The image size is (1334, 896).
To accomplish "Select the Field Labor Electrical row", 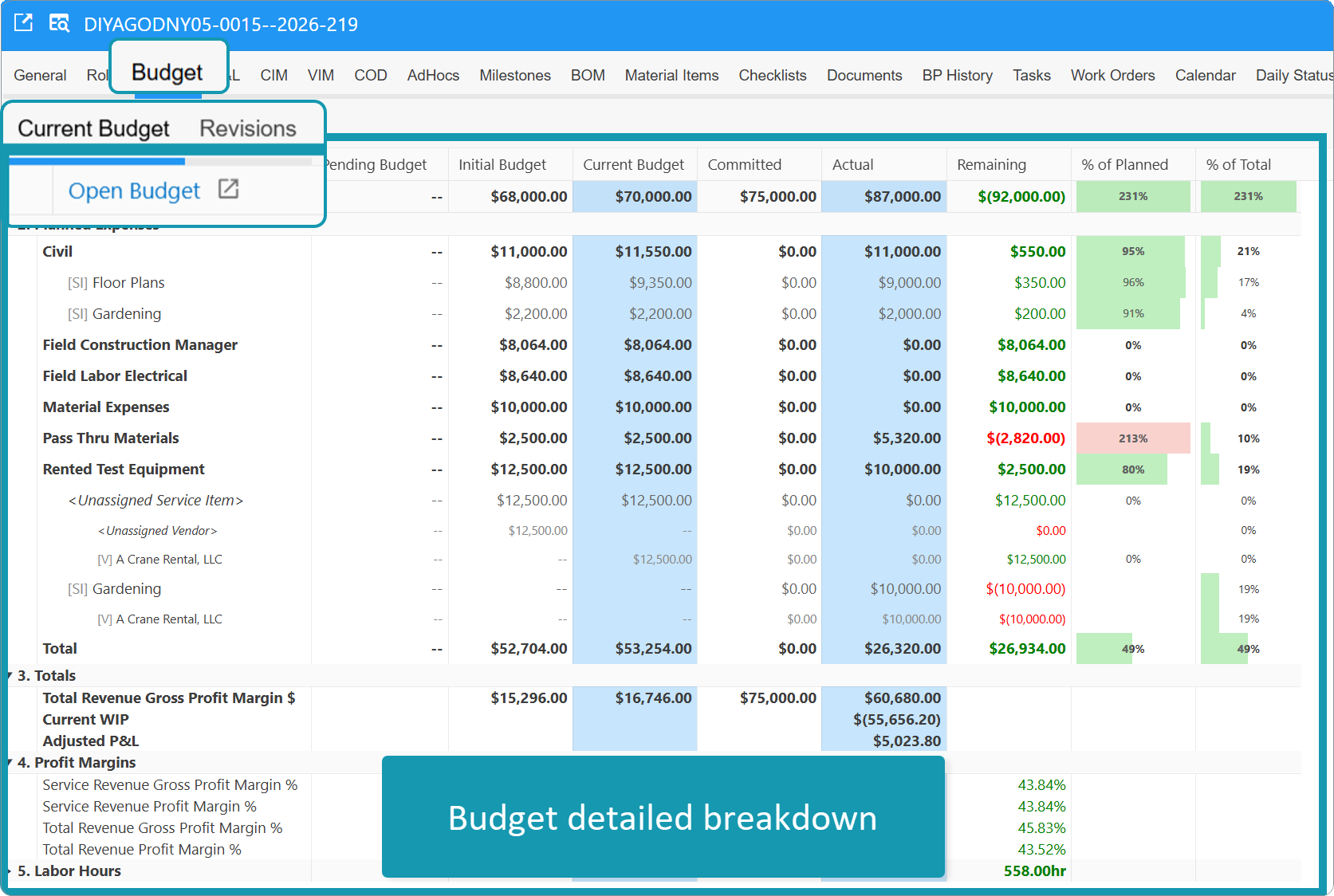I will [x=654, y=376].
